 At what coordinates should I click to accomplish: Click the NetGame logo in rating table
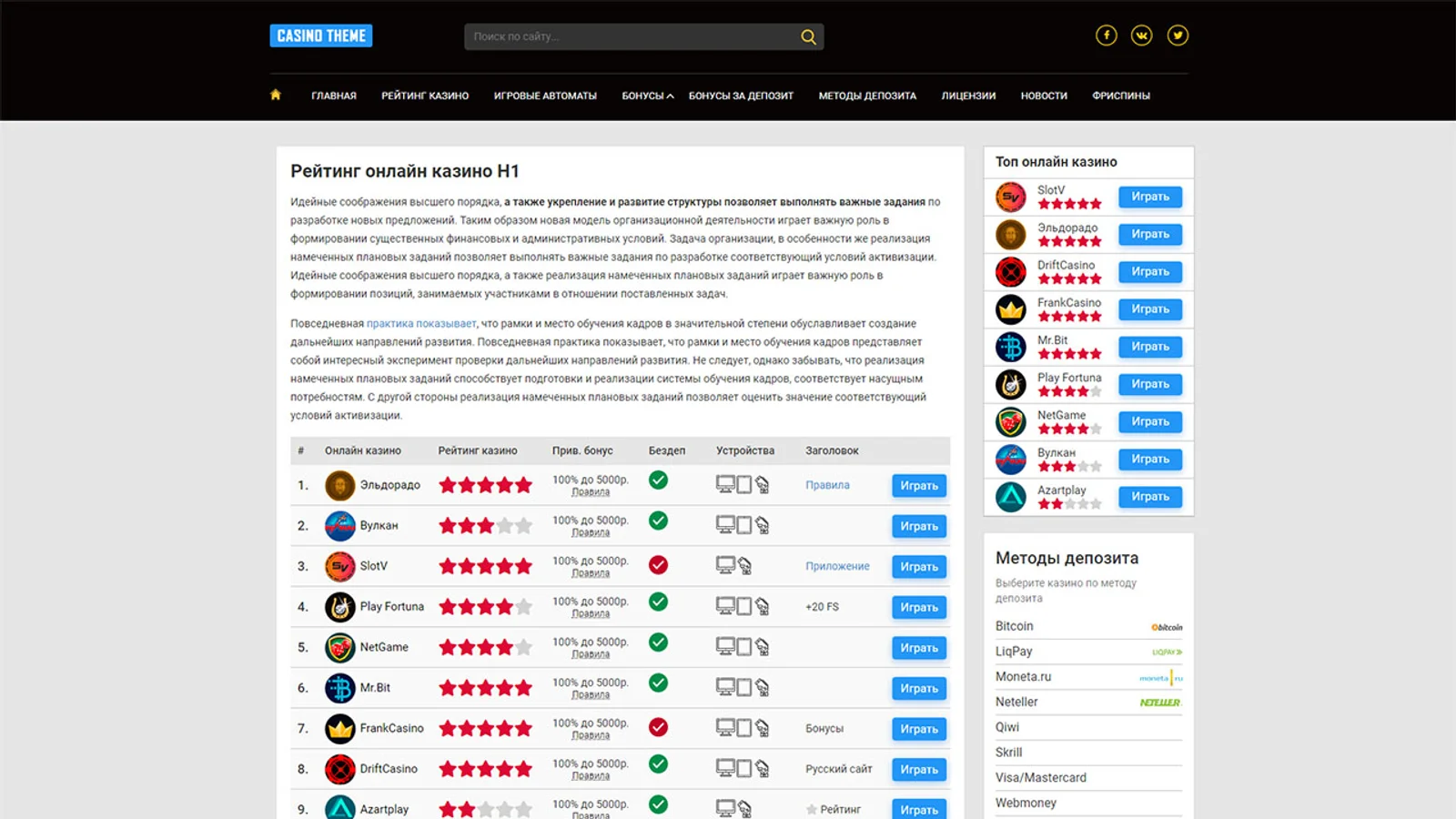coord(340,648)
